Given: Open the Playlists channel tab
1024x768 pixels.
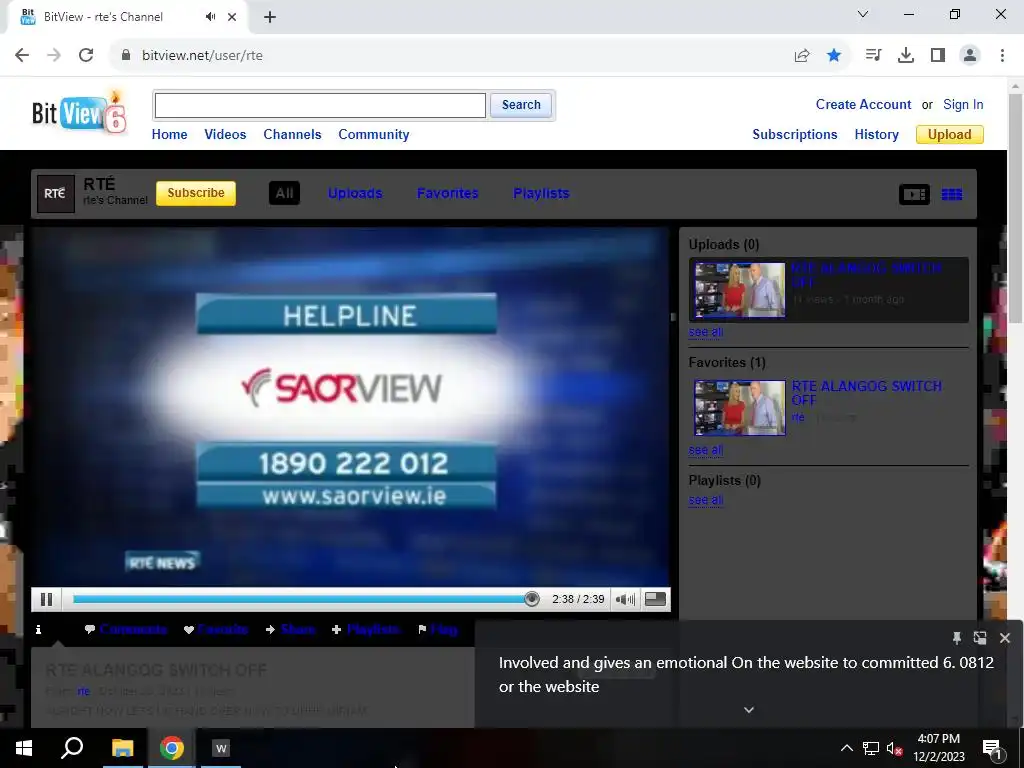Looking at the screenshot, I should (x=541, y=193).
